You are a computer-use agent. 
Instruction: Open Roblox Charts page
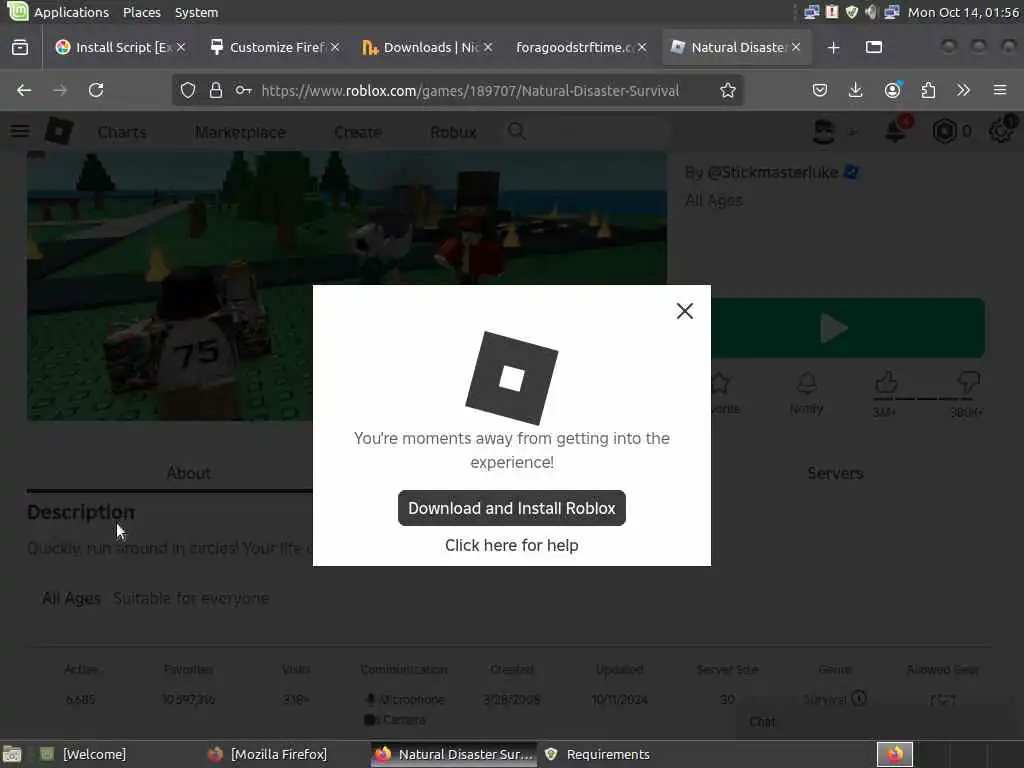pos(122,133)
